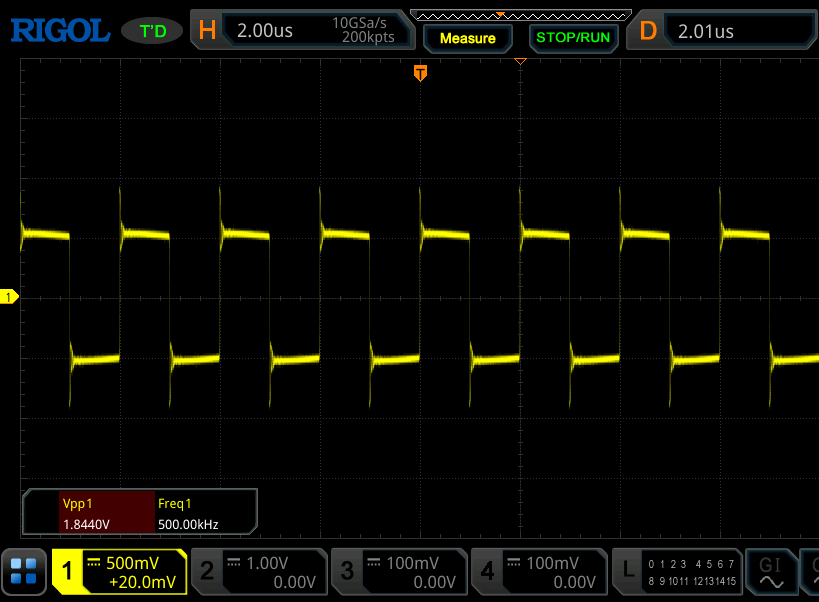This screenshot has width=819, height=602.
Task: Enable channel 4 in the bottom bar
Action: click(539, 572)
